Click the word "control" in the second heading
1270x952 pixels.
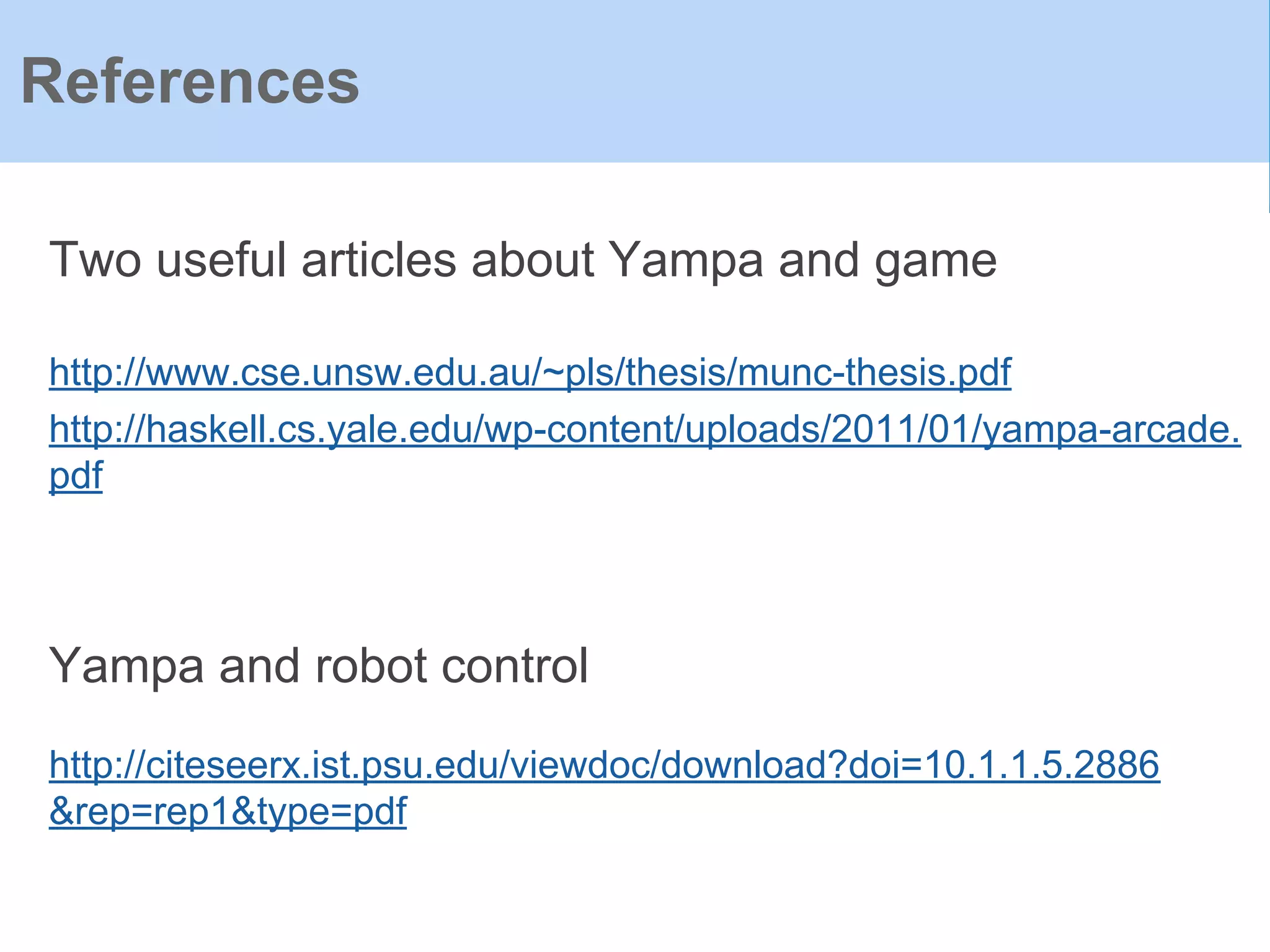[515, 666]
